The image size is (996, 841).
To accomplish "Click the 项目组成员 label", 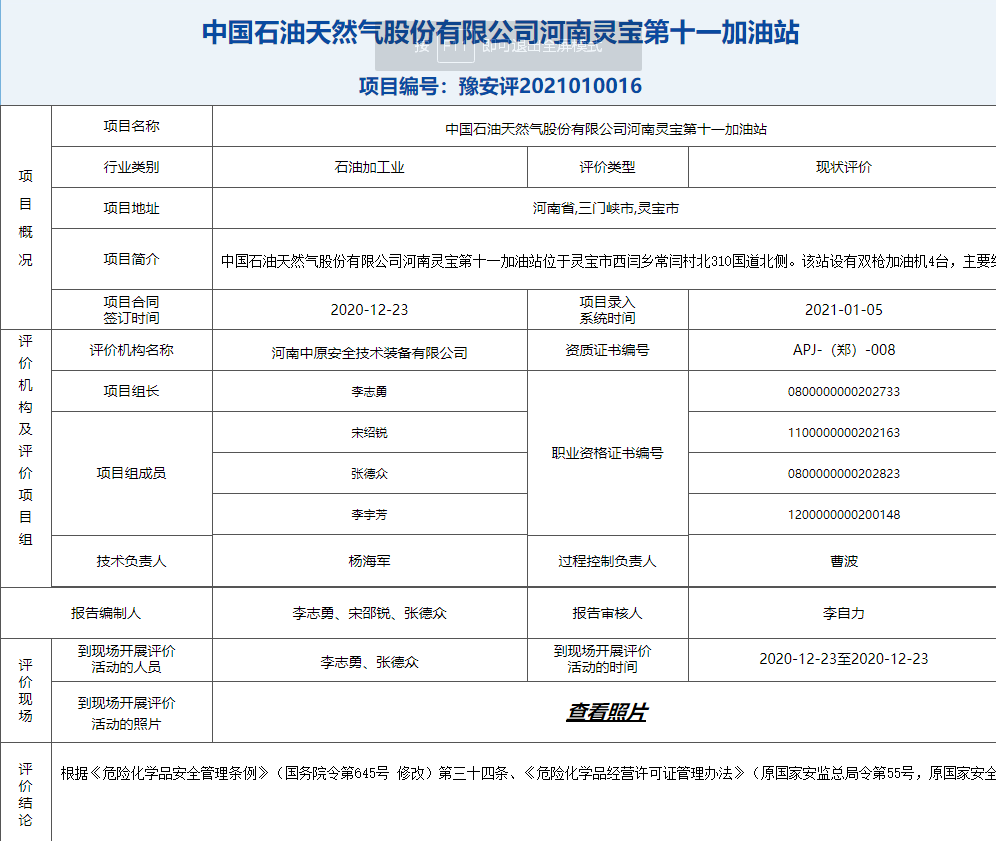I will click(131, 473).
